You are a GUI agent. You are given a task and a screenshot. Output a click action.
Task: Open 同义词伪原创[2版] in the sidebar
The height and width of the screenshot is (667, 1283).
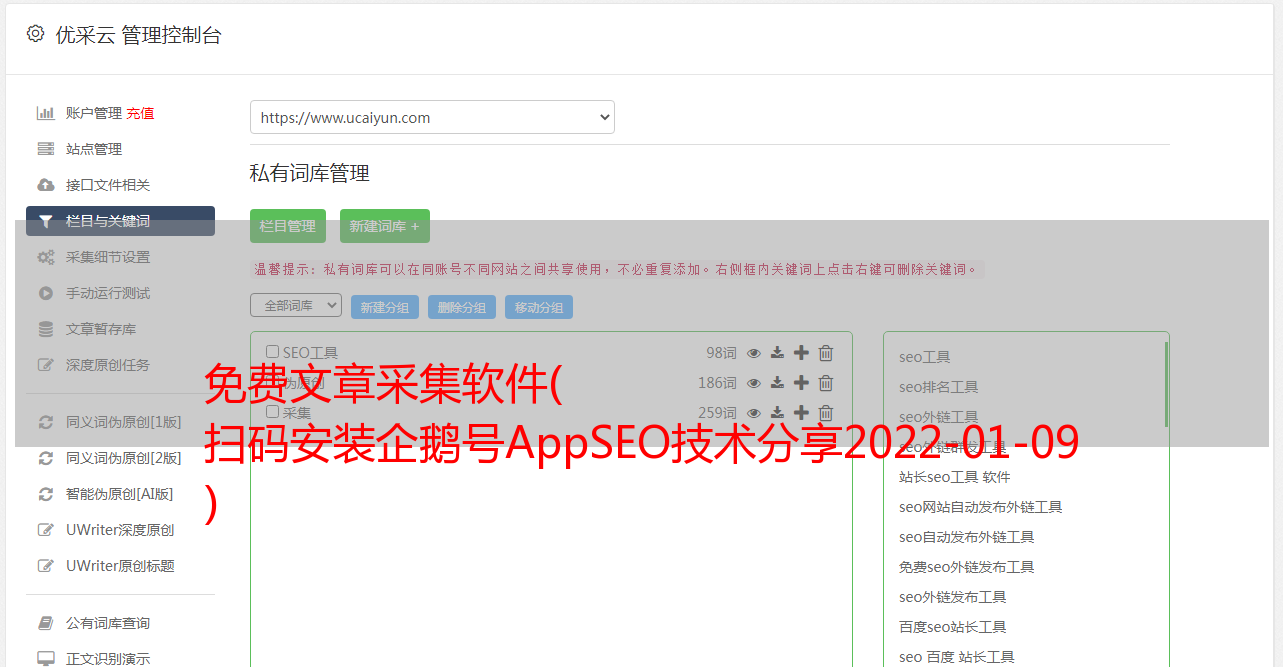(x=124, y=458)
